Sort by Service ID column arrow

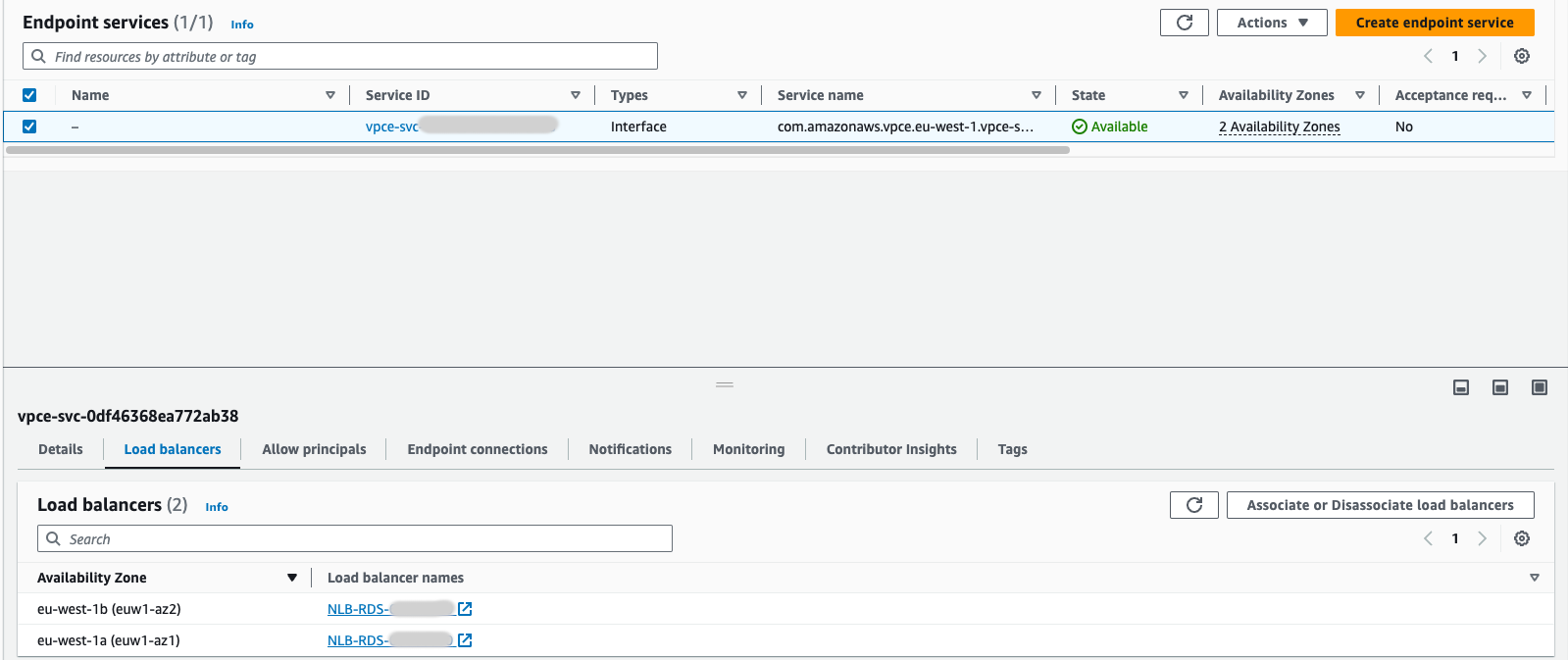pyautogui.click(x=576, y=95)
